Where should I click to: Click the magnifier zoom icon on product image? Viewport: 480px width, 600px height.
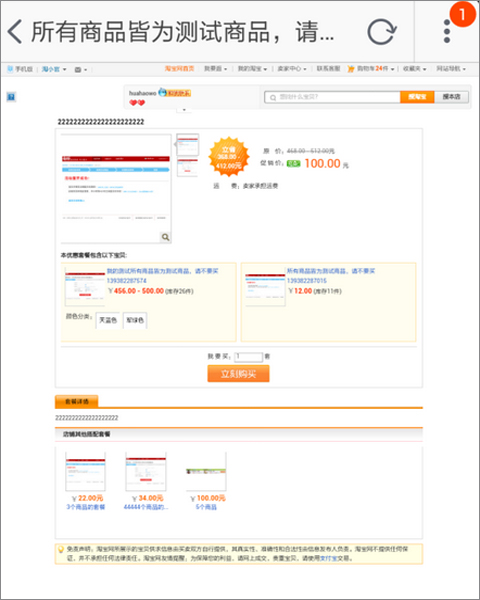(x=165, y=237)
